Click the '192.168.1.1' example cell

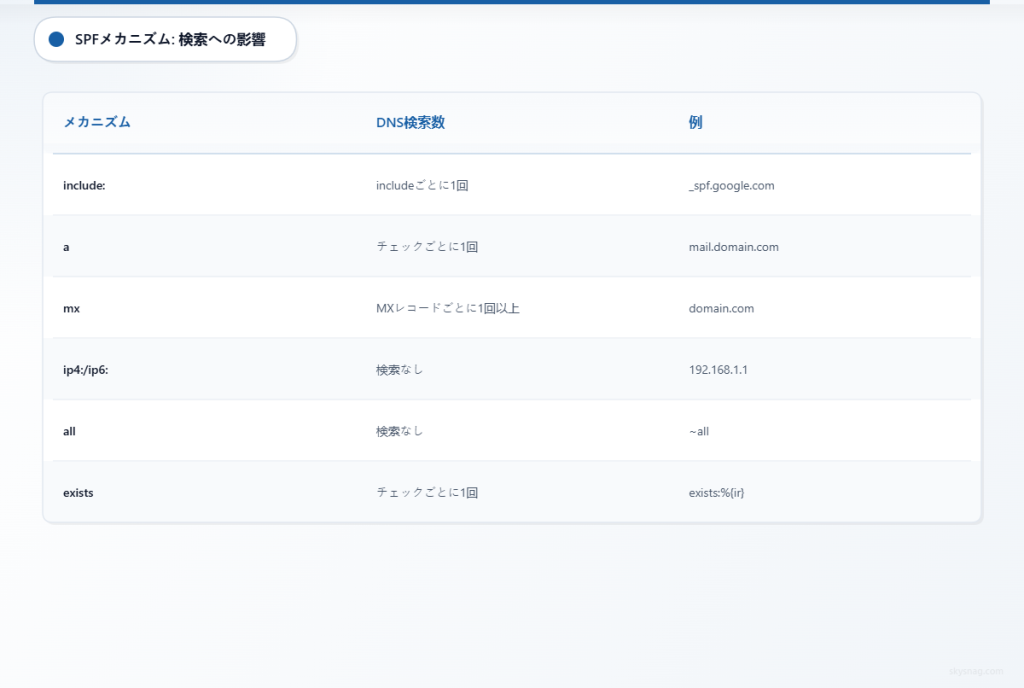[x=718, y=369]
